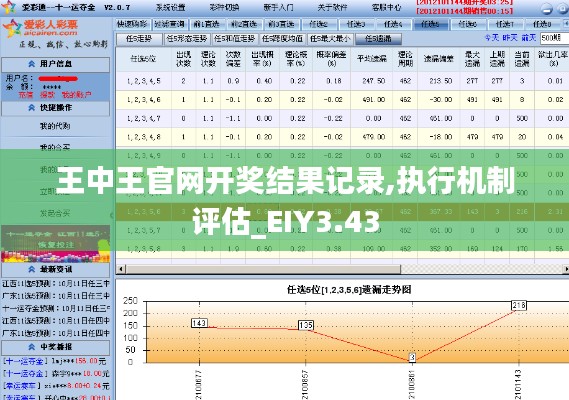The height and width of the screenshot is (400, 569).
Task: Collapse the 用户信息 panel chevron
Action: pos(32,64)
